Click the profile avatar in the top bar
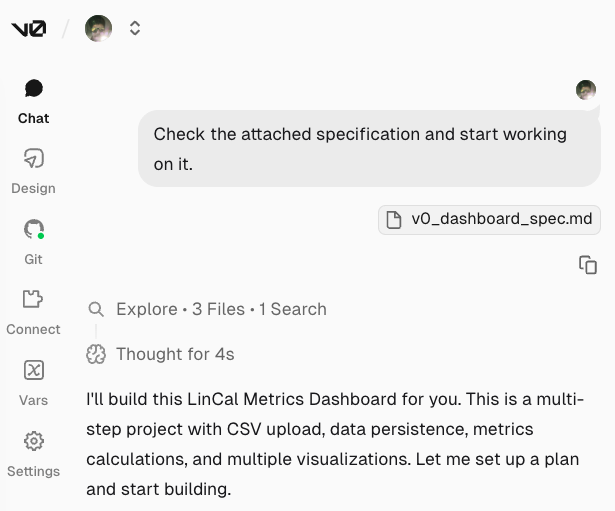The height and width of the screenshot is (511, 615). pyautogui.click(x=98, y=29)
